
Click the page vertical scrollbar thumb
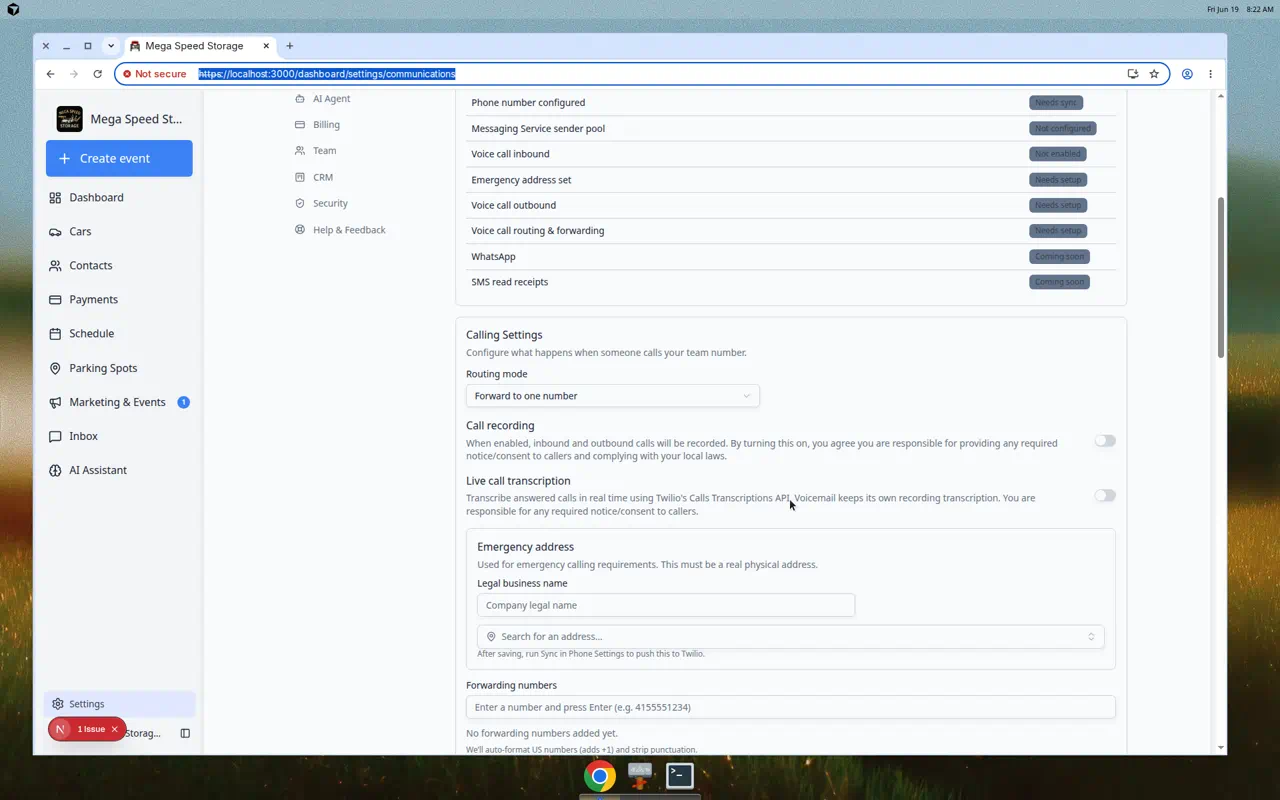[1221, 277]
